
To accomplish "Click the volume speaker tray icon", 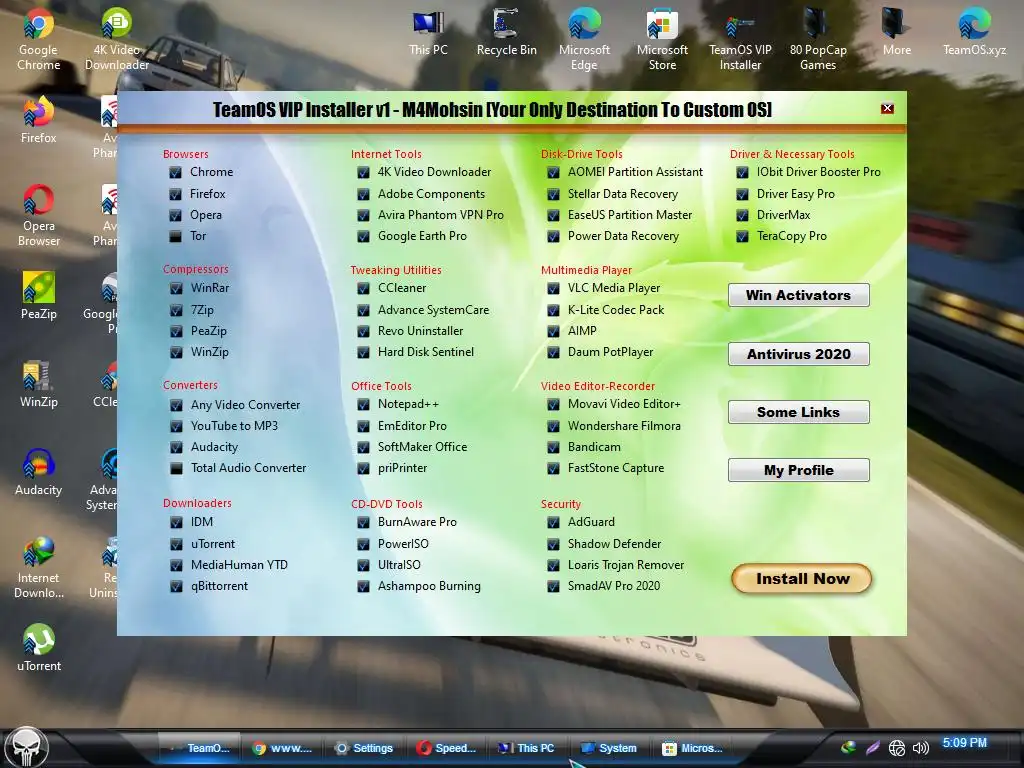I will tap(921, 748).
